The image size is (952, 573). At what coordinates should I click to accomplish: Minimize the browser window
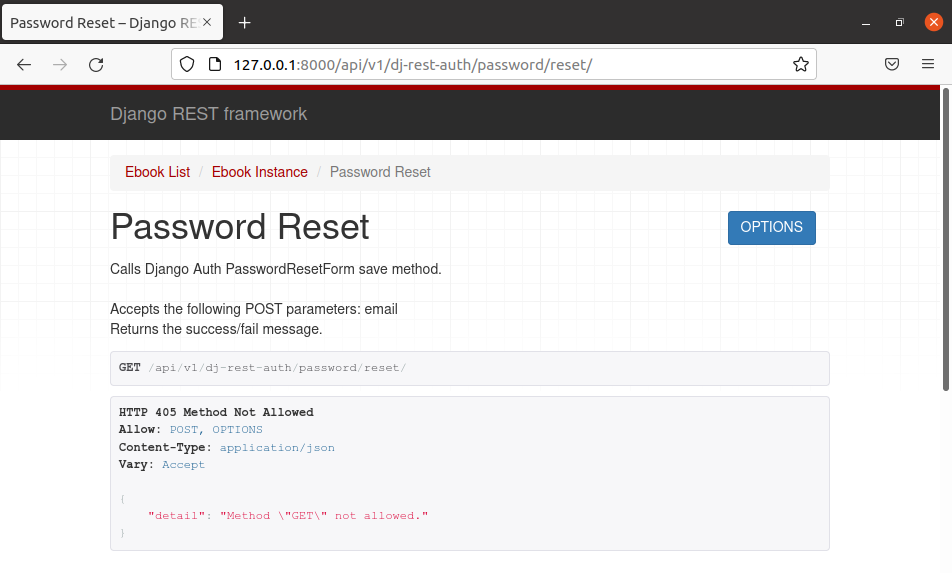pos(866,23)
